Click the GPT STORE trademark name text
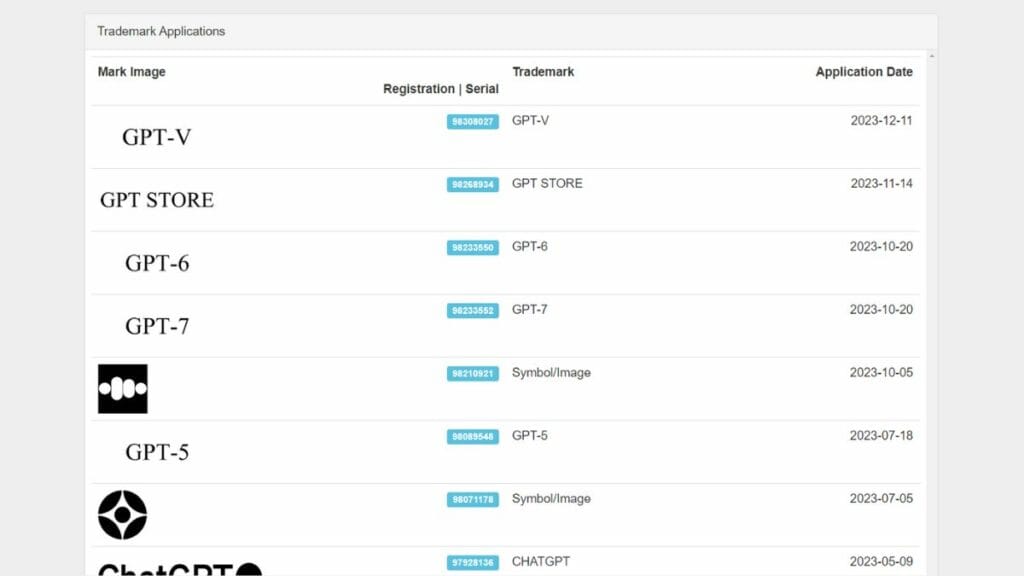The height and width of the screenshot is (576, 1024). point(547,184)
